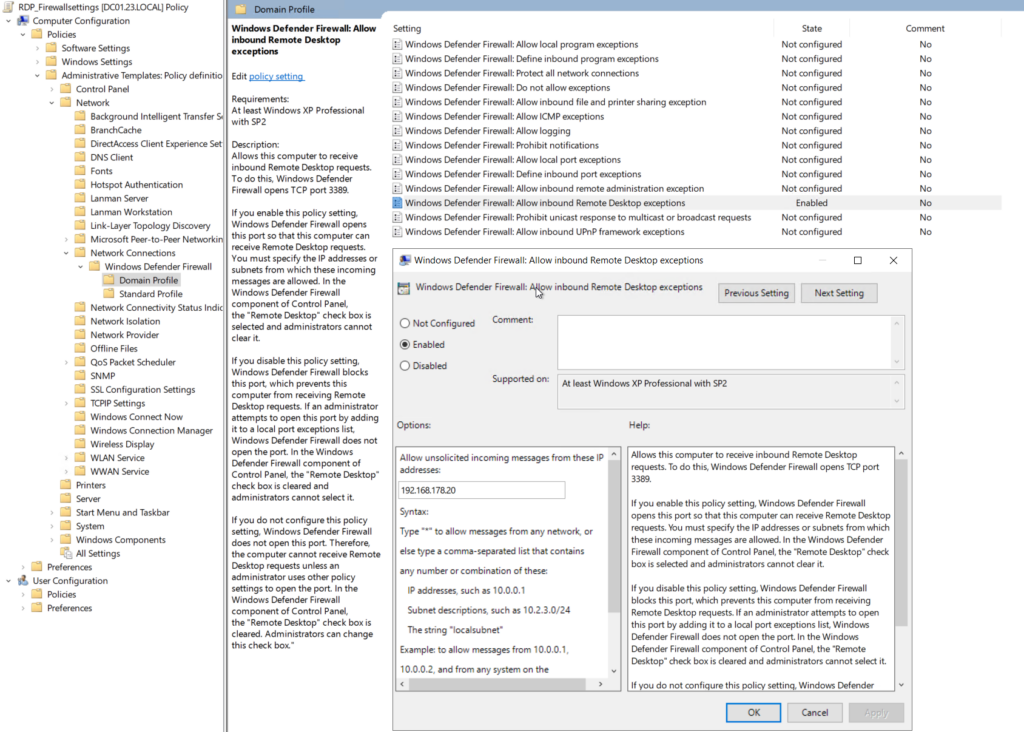The image size is (1024, 732).
Task: Confirm the dialog with OK
Action: click(x=754, y=712)
